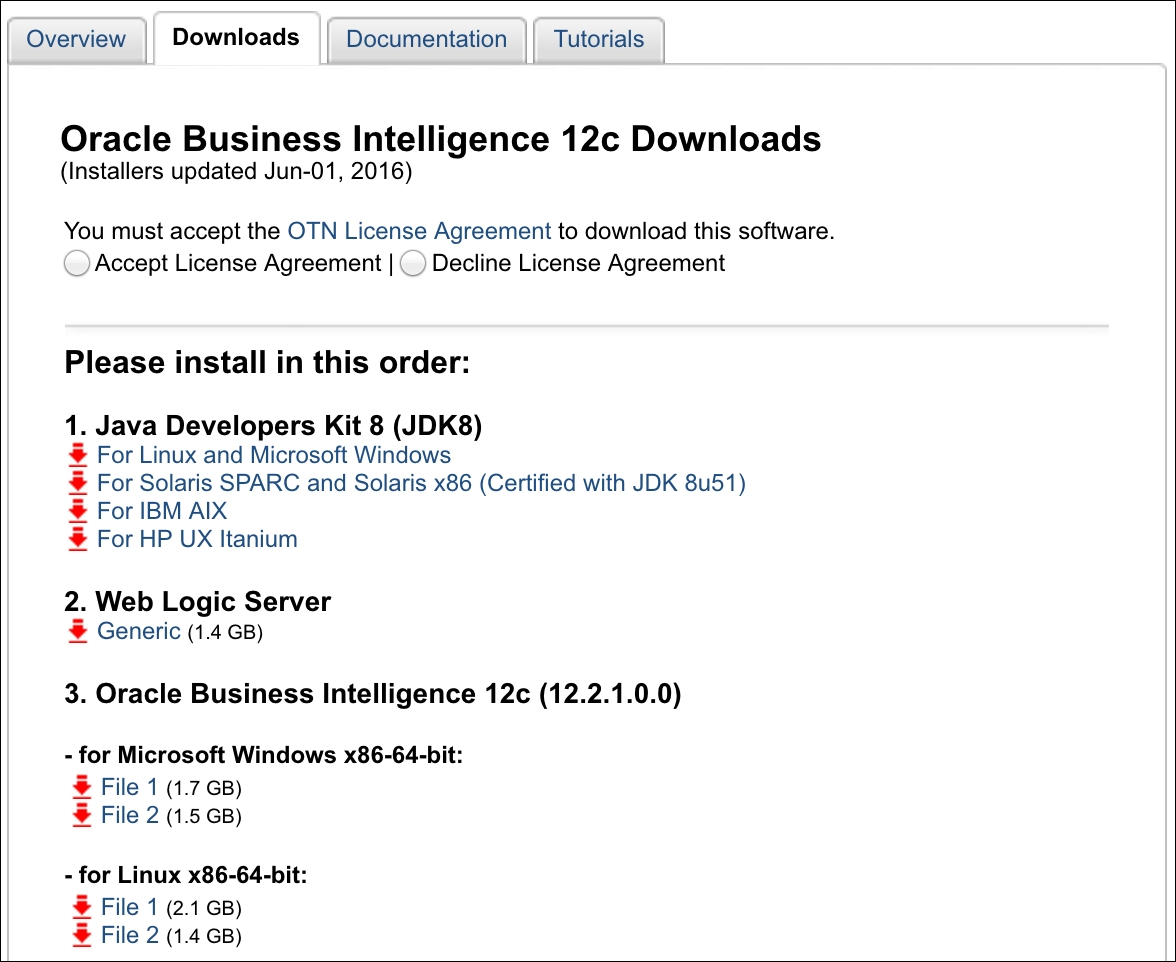Image resolution: width=1176 pixels, height=962 pixels.
Task: Click the '1. Java Developers Kit 8 (JDK8)' heading
Action: [273, 425]
